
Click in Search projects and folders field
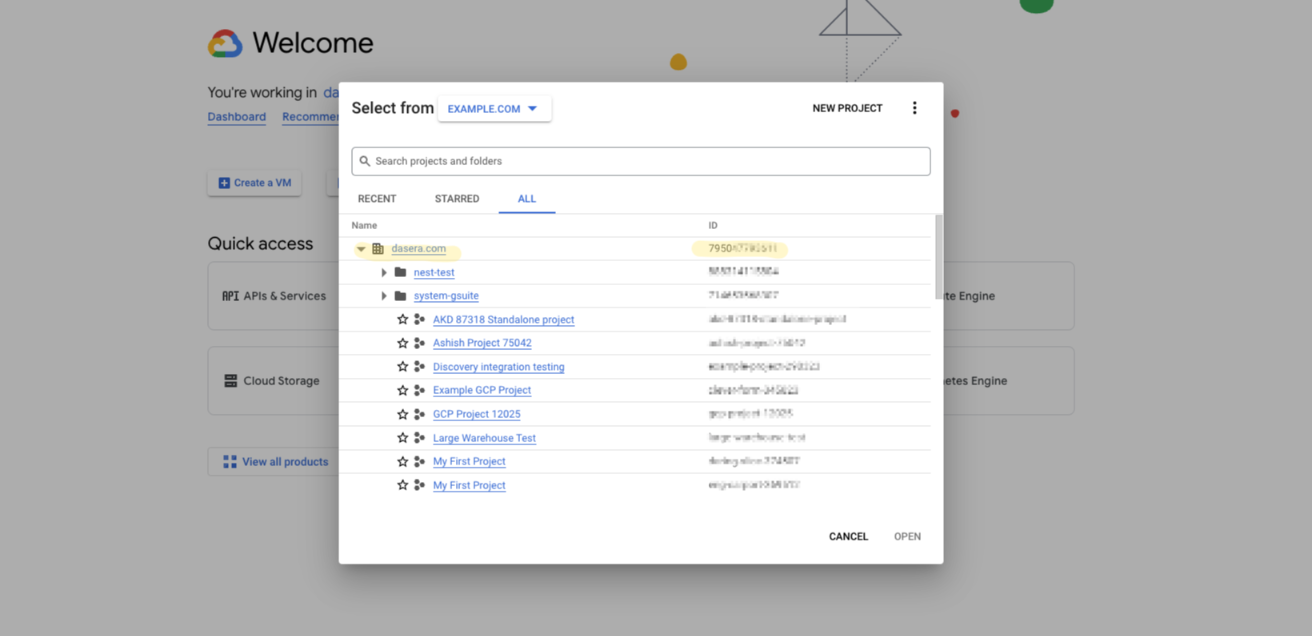coord(641,161)
